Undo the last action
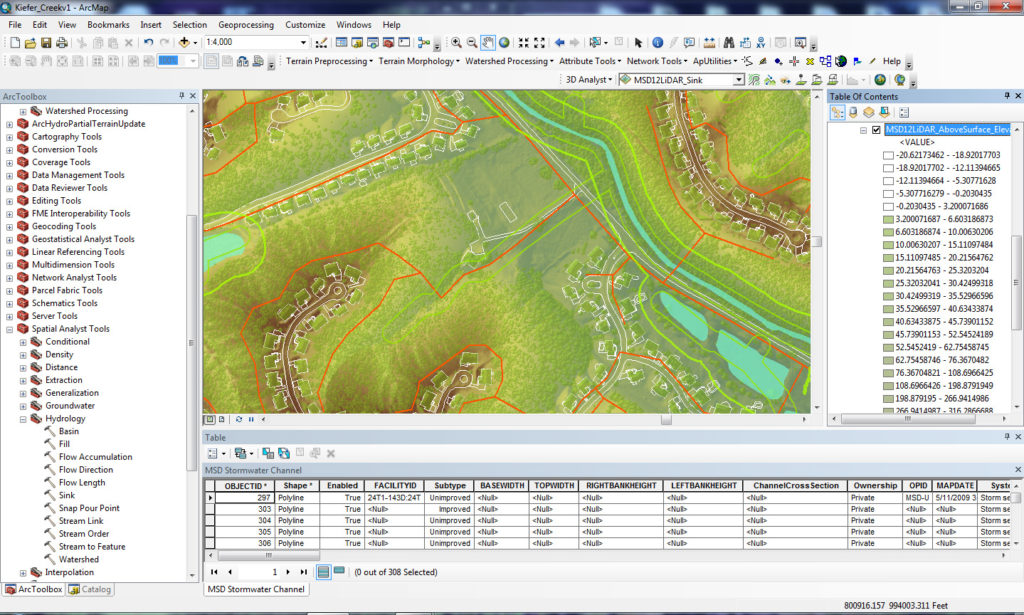This screenshot has width=1024, height=615. coord(149,42)
